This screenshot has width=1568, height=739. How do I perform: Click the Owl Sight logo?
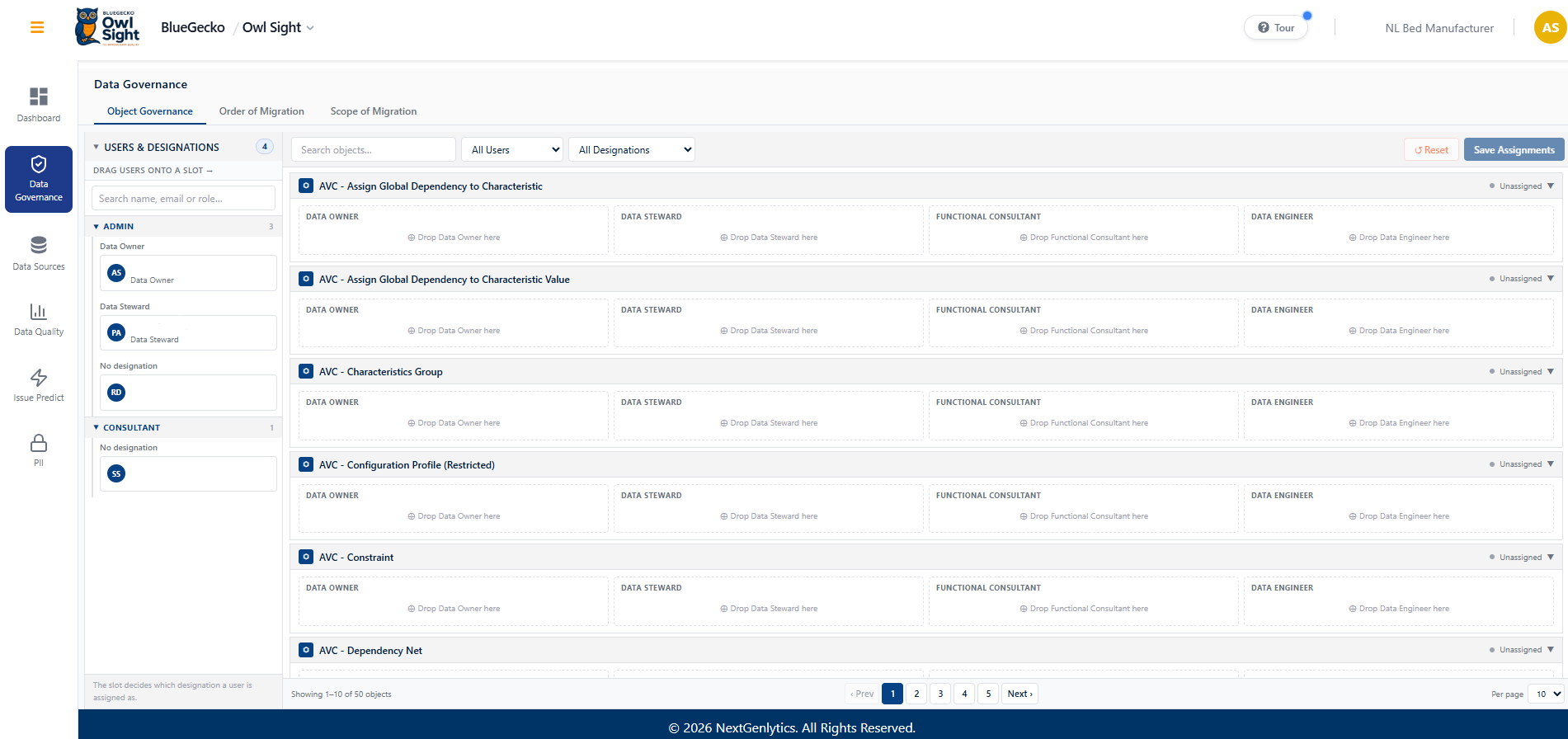pyautogui.click(x=107, y=27)
